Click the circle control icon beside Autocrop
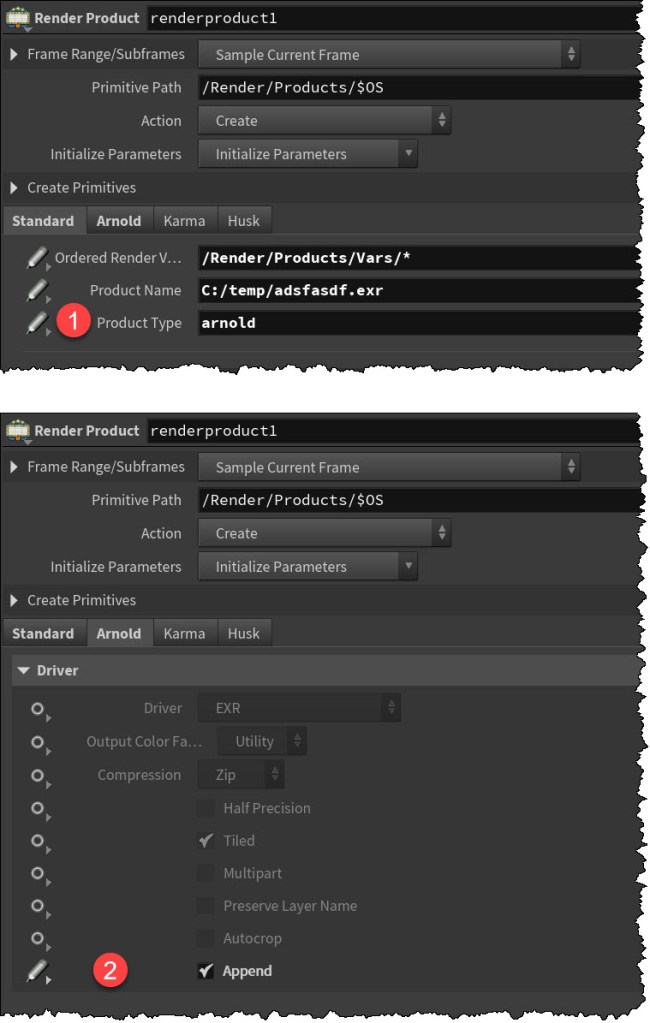Viewport: 650px width, 1023px height. coord(38,939)
